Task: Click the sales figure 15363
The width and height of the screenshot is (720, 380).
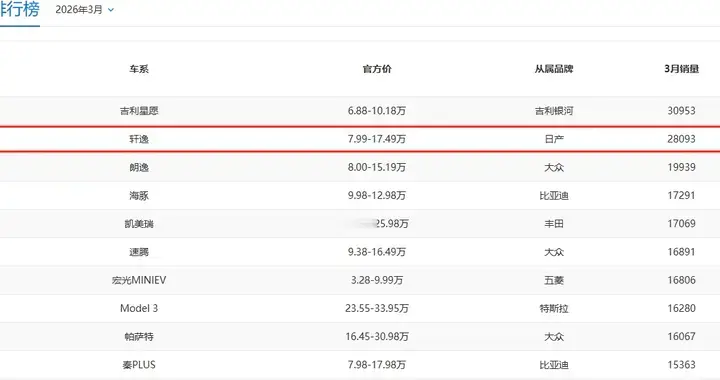Action: [x=681, y=365]
